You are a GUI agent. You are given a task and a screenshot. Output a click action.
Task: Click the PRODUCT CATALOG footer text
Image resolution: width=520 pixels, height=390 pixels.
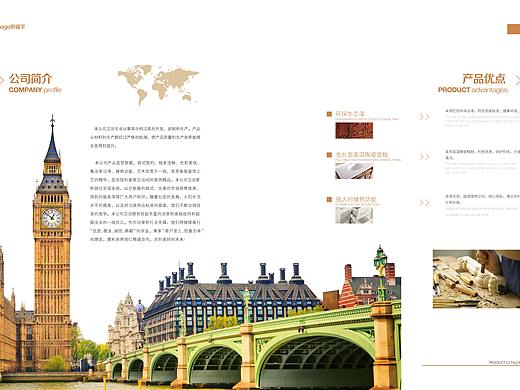(504, 362)
